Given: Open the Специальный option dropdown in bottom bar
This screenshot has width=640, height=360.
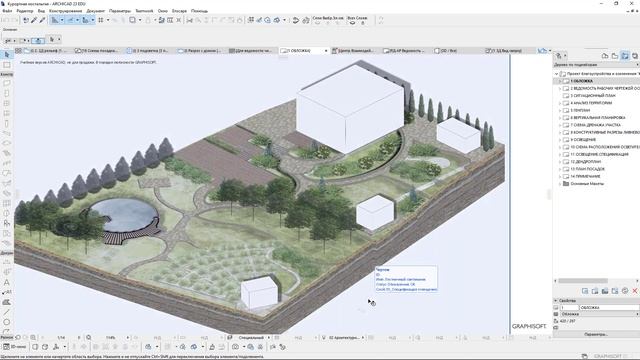Looking at the screenshot, I should click(x=269, y=338).
